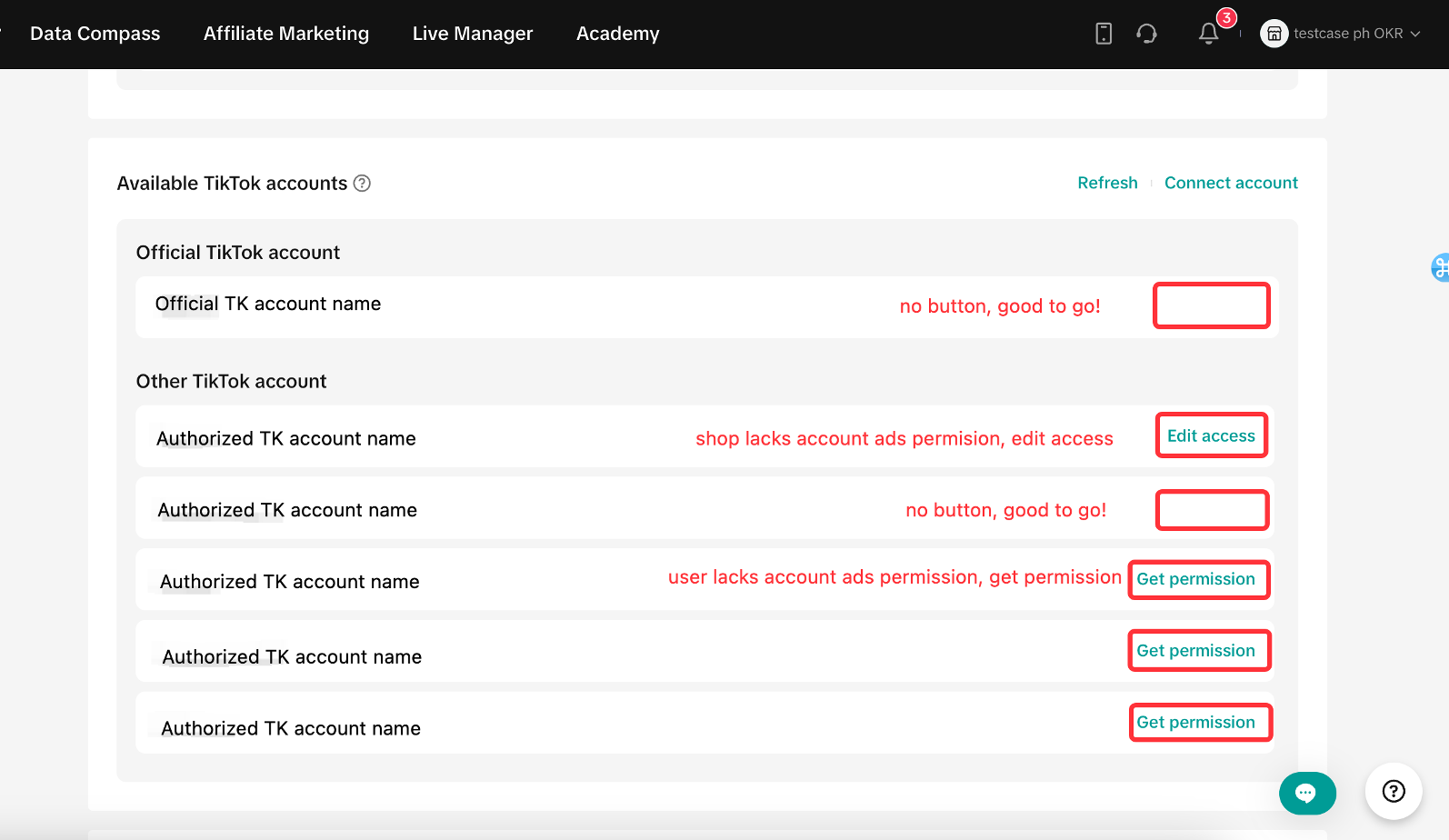Click the shop avatar icon in header

pos(1274,34)
